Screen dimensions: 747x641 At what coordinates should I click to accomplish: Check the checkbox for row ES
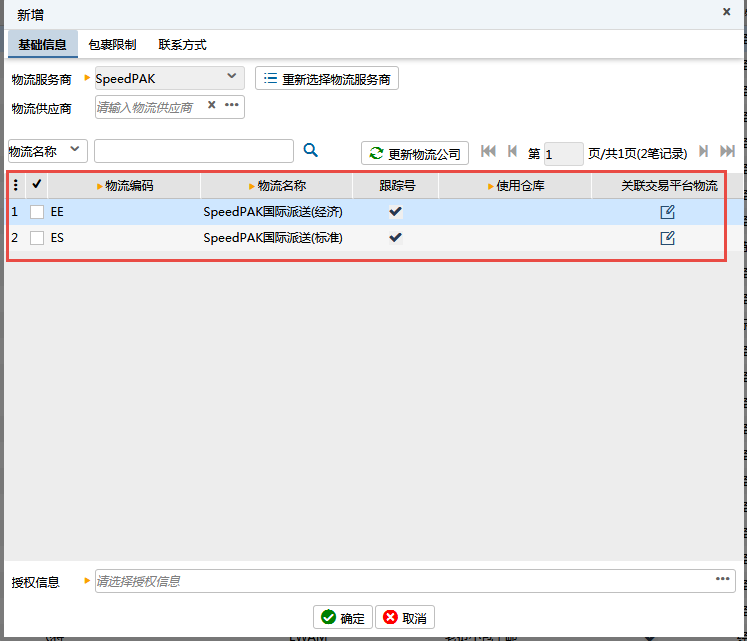37,238
